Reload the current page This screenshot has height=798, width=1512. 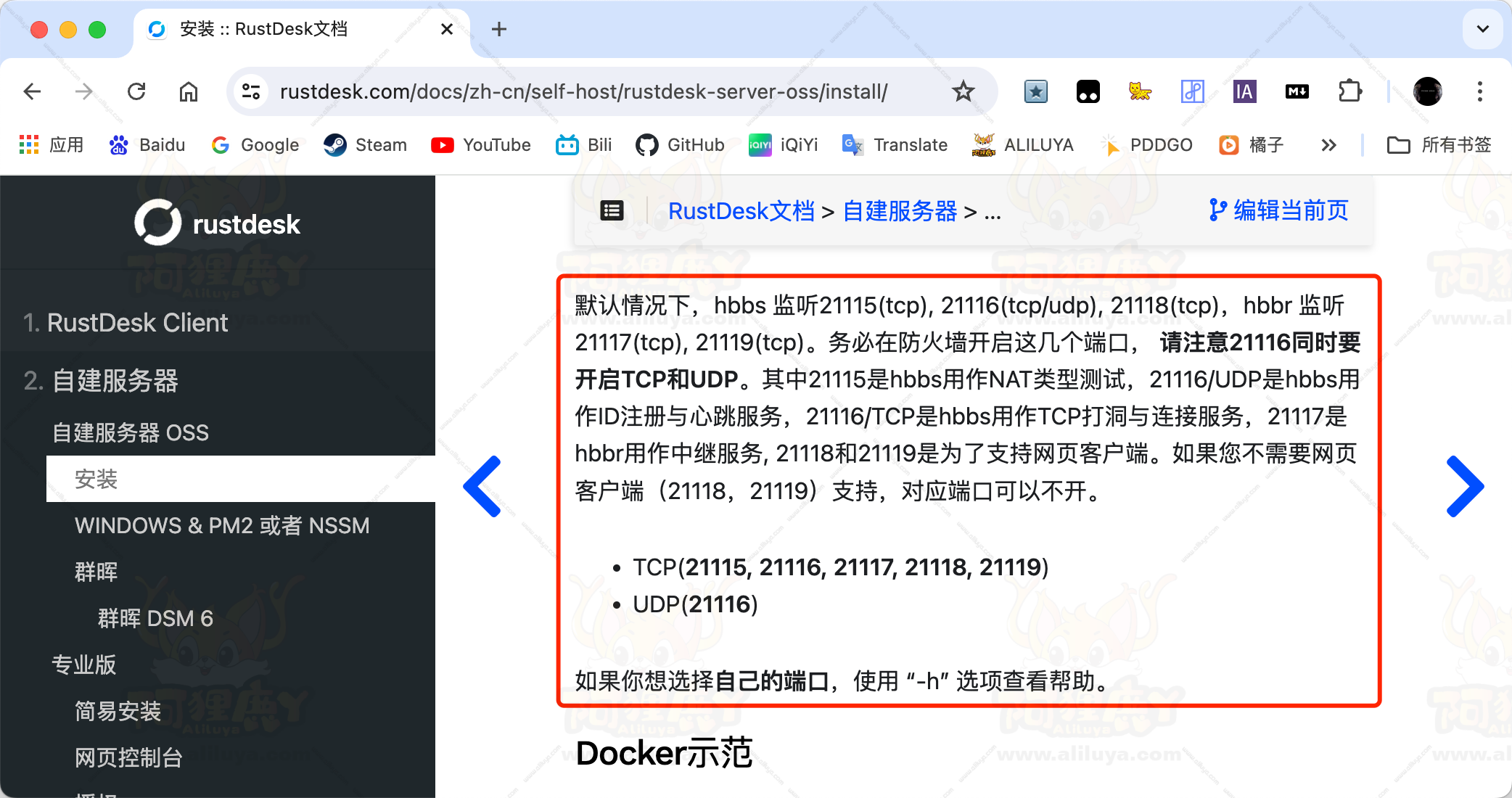tap(136, 91)
